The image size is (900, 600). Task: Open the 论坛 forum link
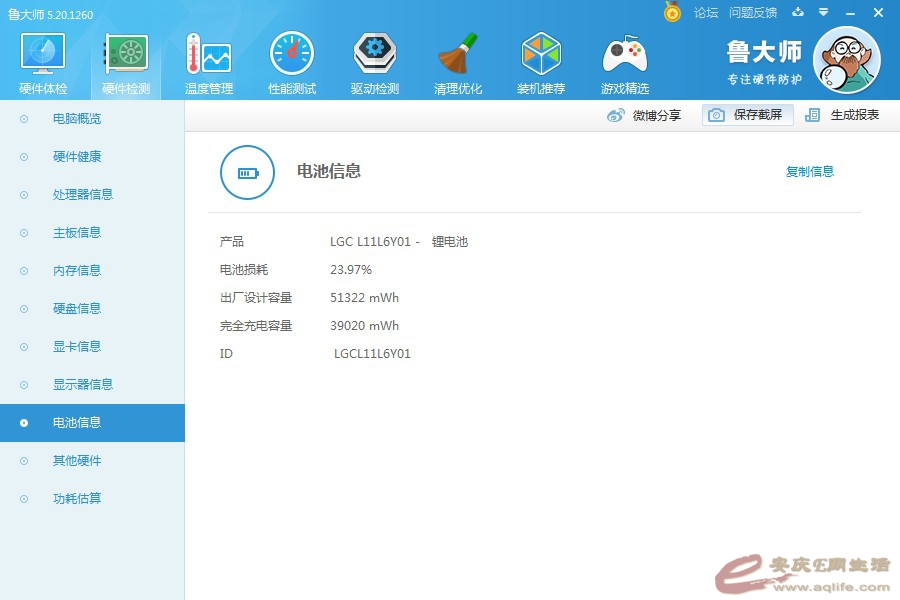point(706,13)
